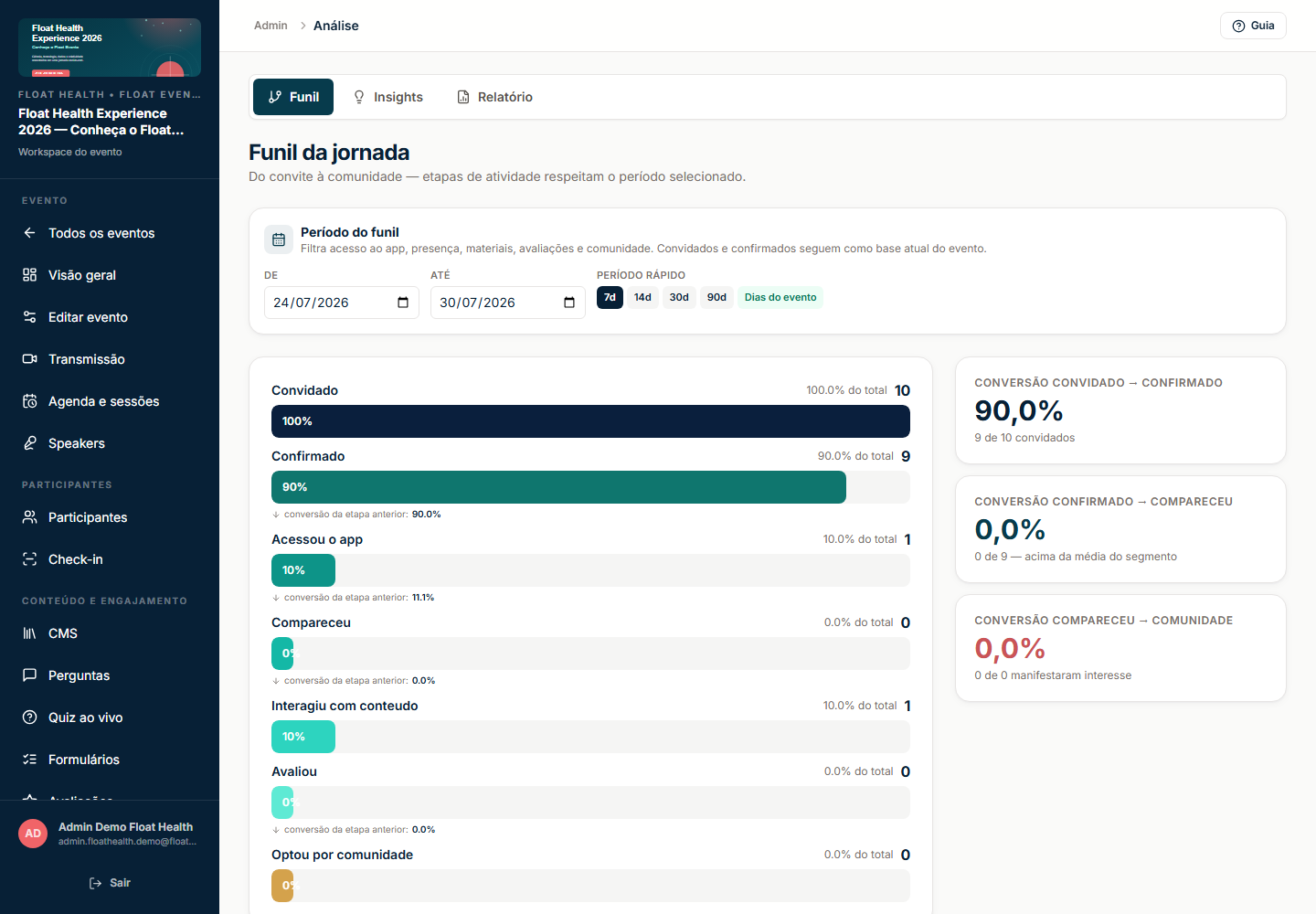Click the help icon in Guia button
Screen dimensions: 1316x914
[x=1238, y=26]
